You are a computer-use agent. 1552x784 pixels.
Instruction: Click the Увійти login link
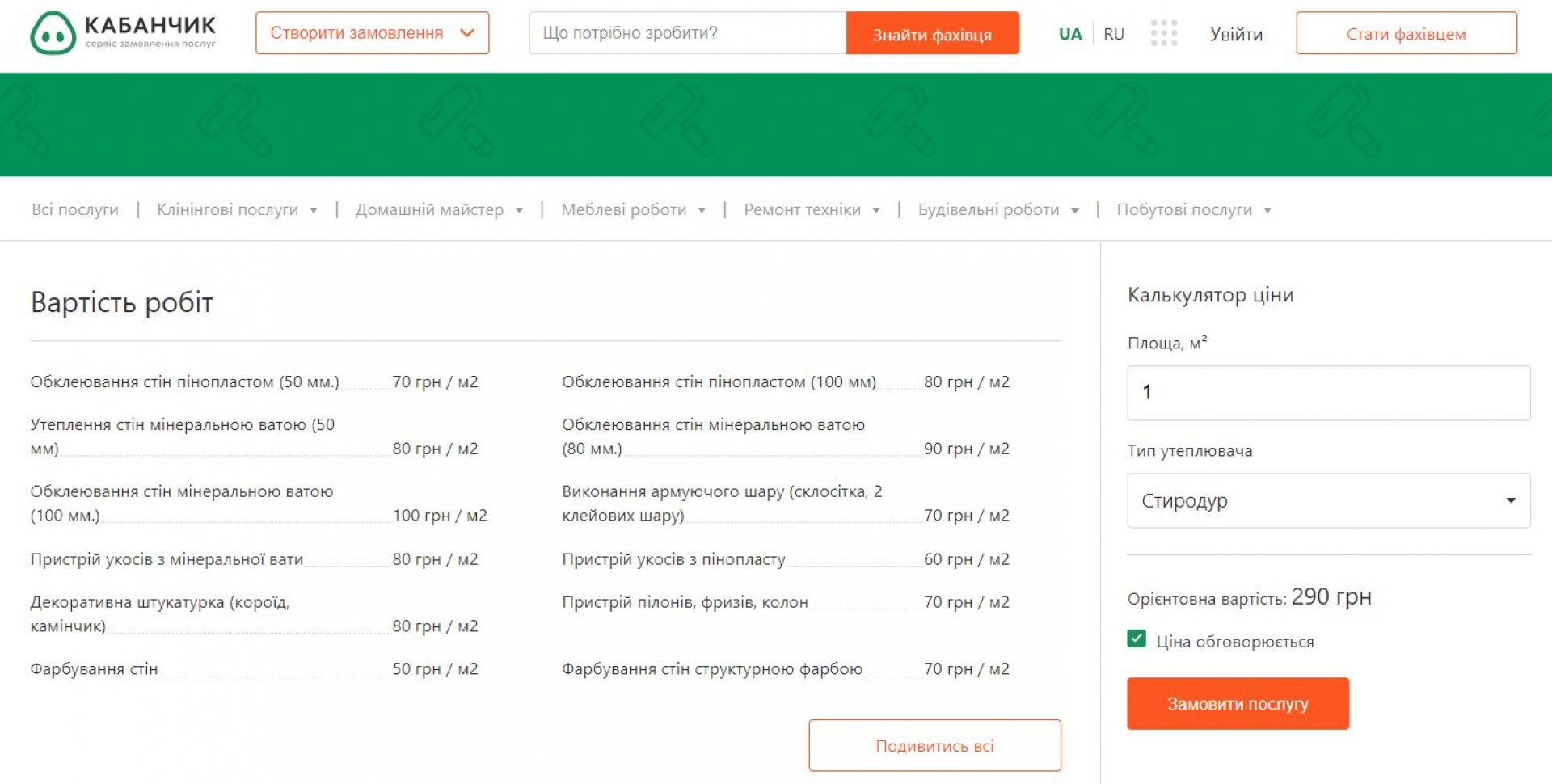(1235, 34)
